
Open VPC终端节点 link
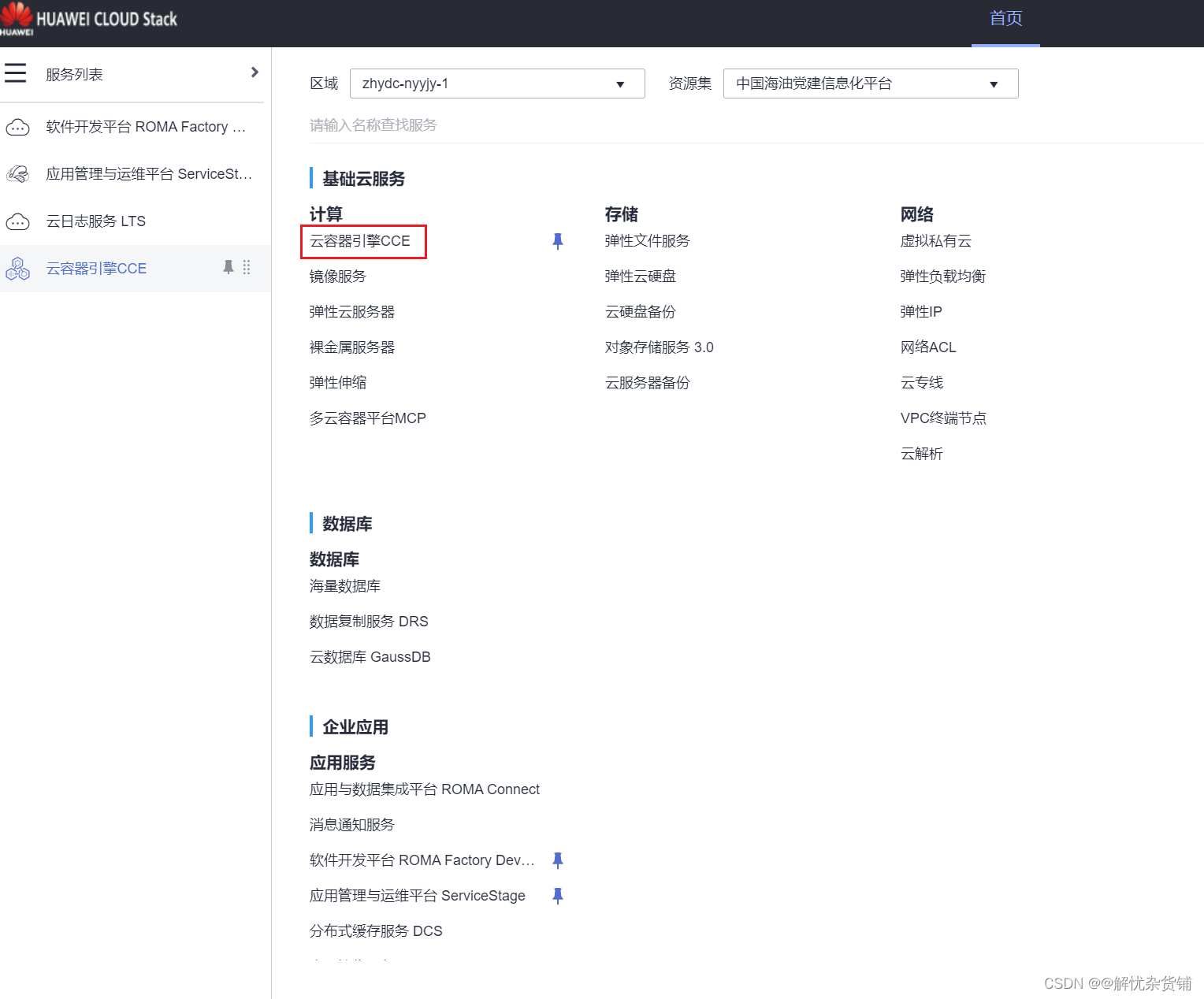[944, 418]
